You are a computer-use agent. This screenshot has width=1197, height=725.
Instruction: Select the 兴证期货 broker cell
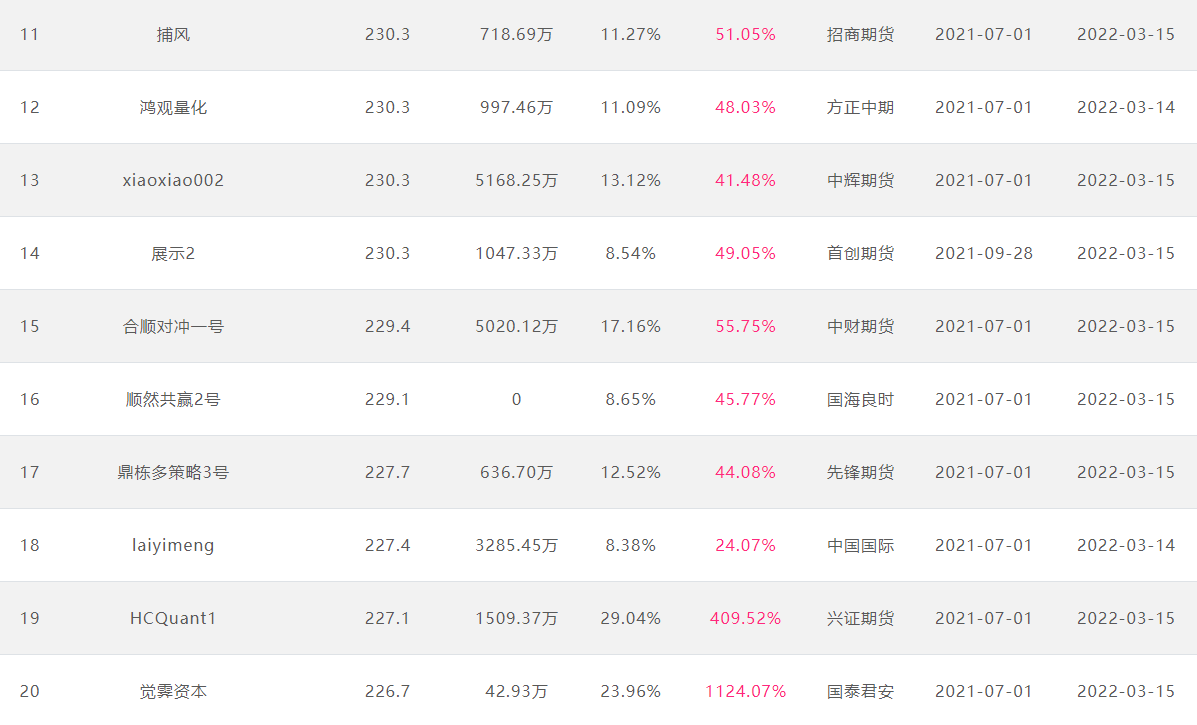[860, 618]
